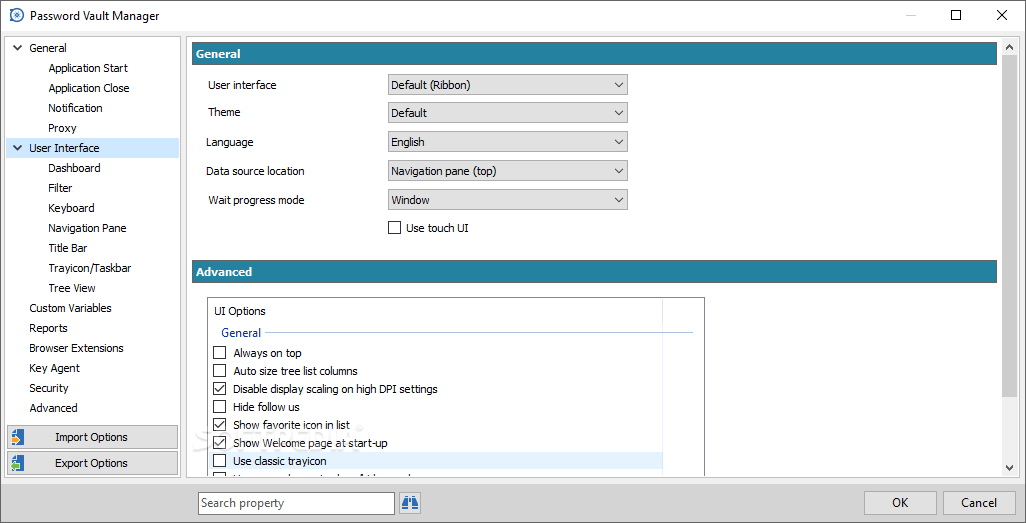Enable the Use touch UI checkbox
This screenshot has width=1026, height=523.
pyautogui.click(x=395, y=228)
